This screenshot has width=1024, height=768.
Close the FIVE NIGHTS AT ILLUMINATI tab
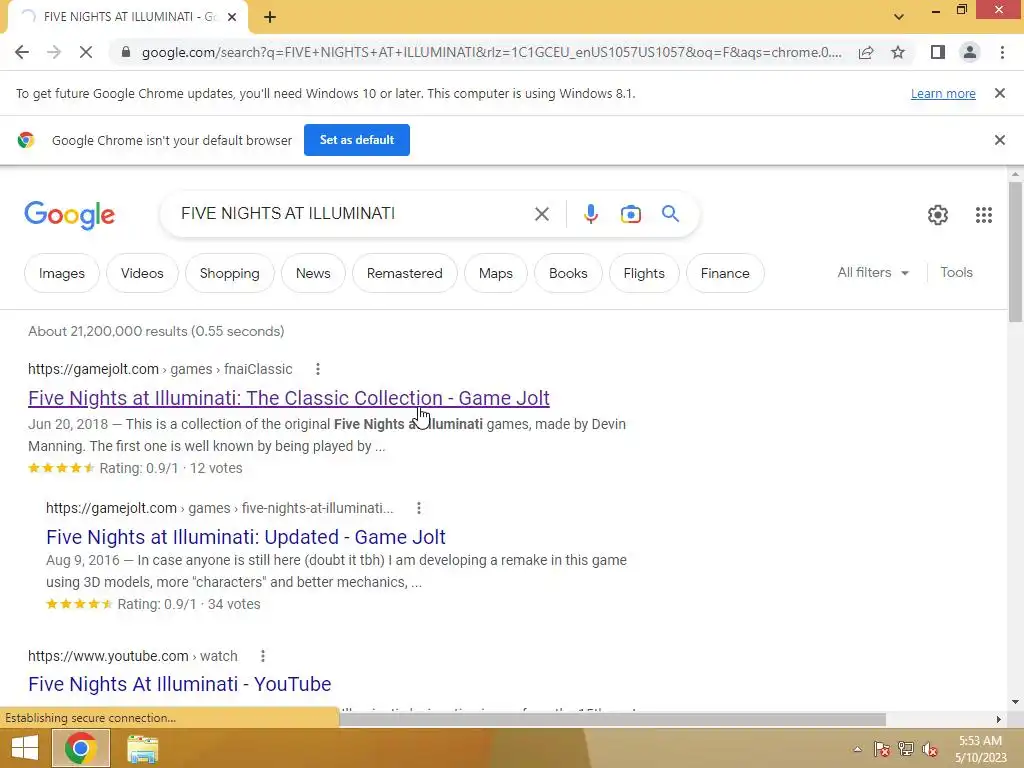tap(232, 17)
